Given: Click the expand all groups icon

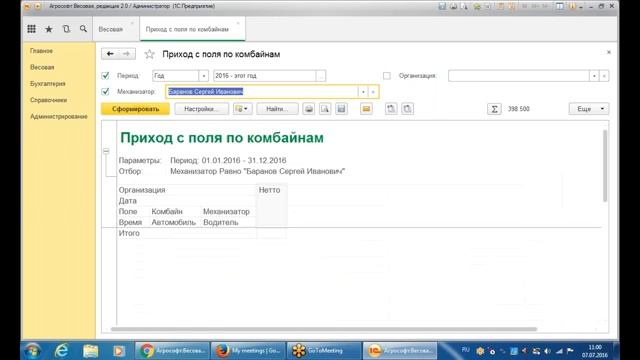Looking at the screenshot, I should [391, 109].
